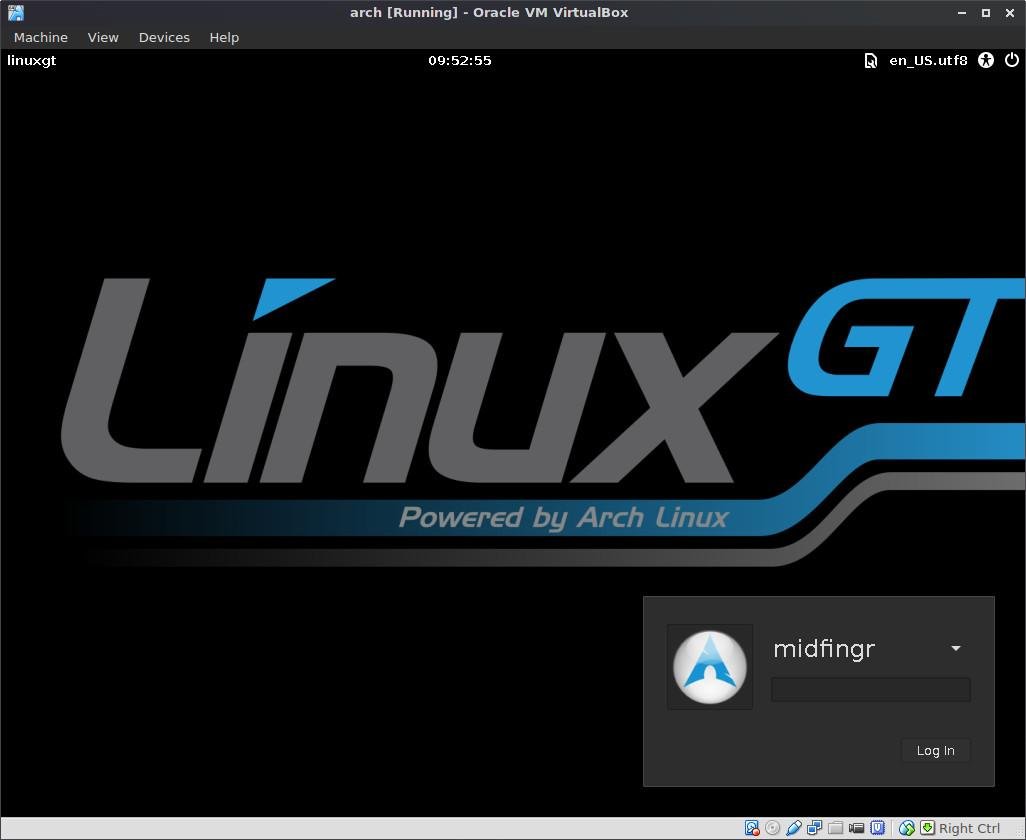This screenshot has height=840, width=1026.
Task: Click the Log In button
Action: coord(934,750)
